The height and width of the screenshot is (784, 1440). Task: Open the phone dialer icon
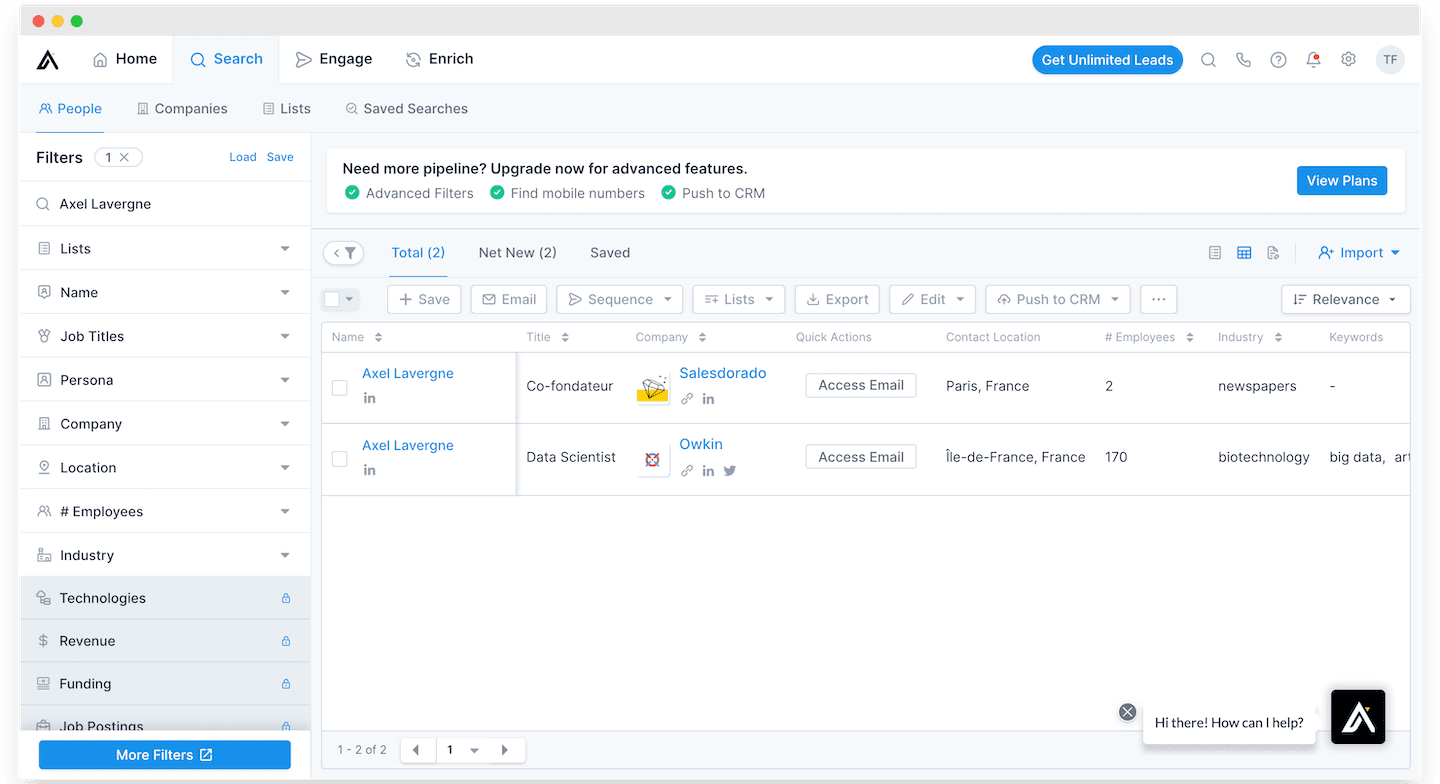[1243, 60]
